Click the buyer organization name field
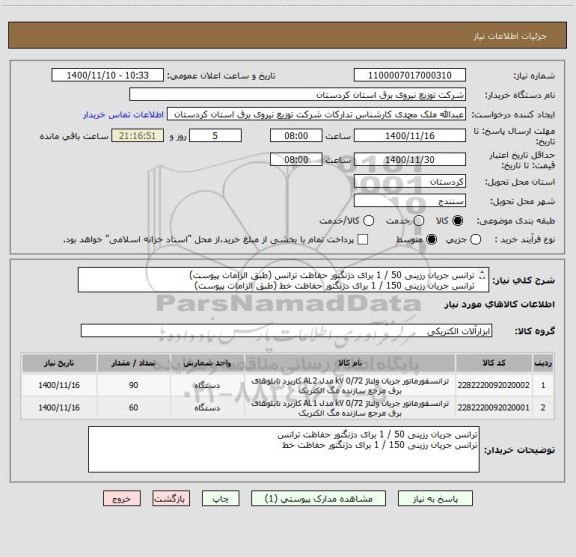This screenshot has width=576, height=557. [298, 94]
